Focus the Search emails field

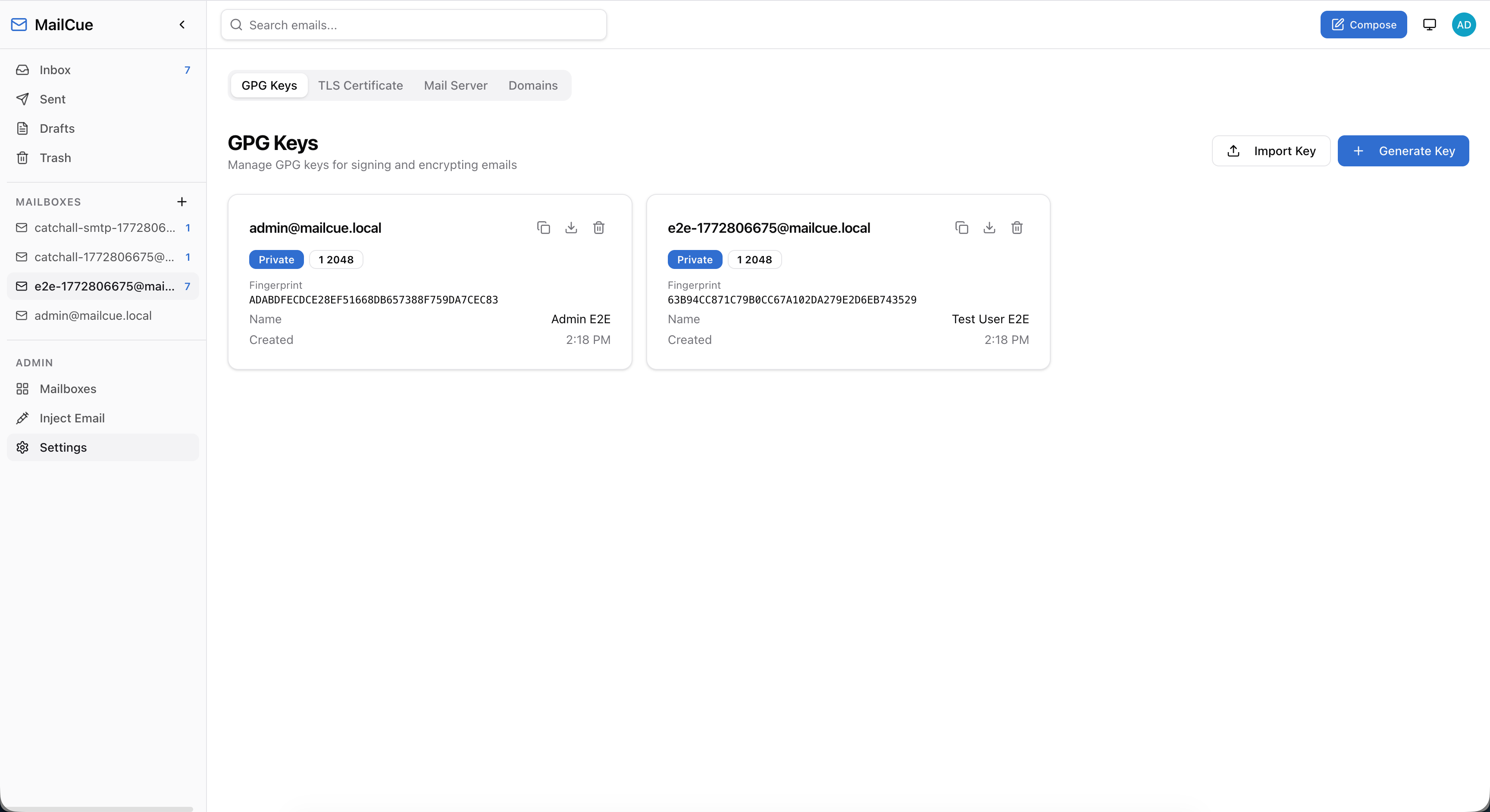click(x=413, y=25)
